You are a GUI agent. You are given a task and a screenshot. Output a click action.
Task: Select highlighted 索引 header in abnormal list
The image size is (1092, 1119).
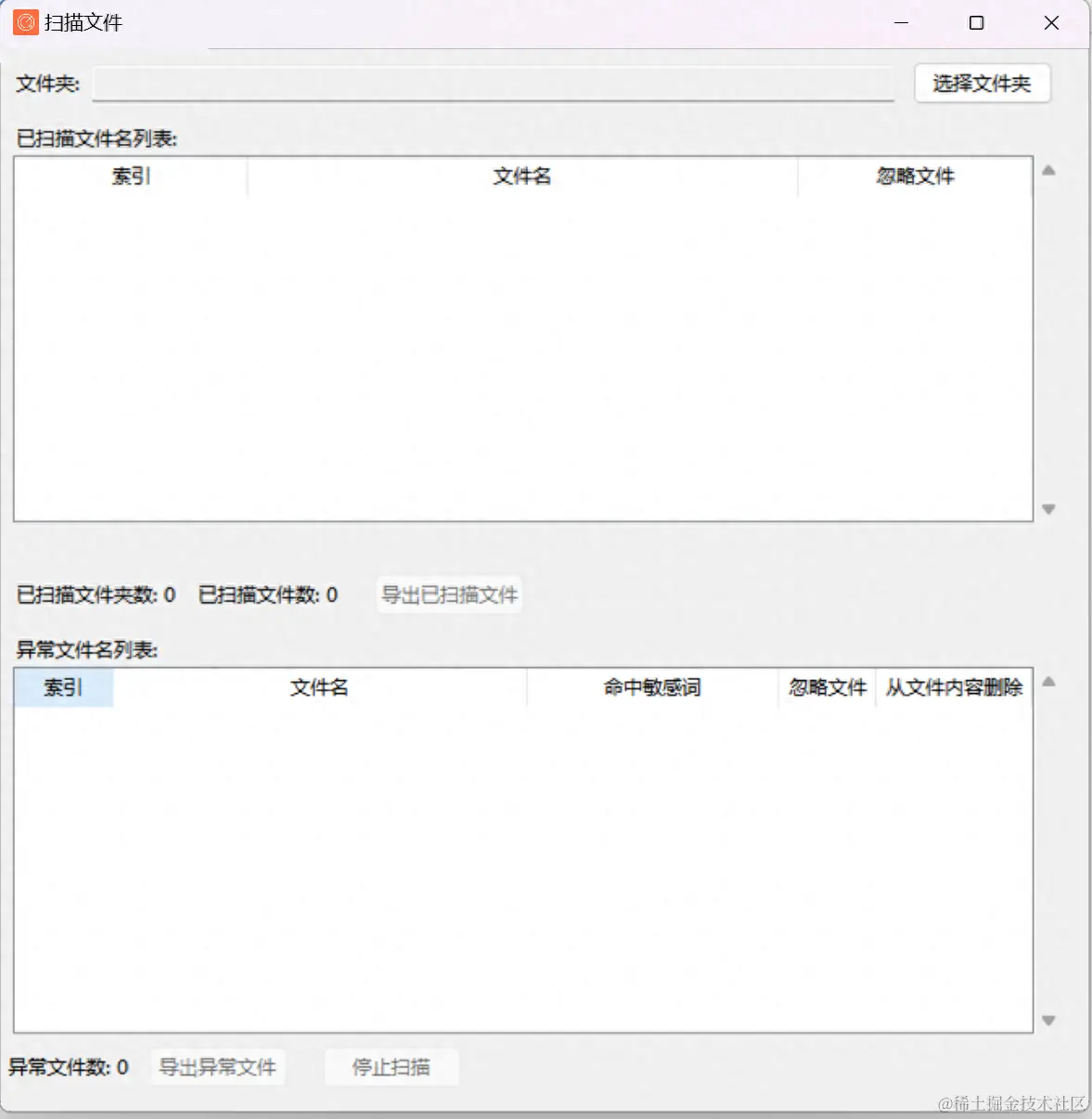tap(63, 688)
